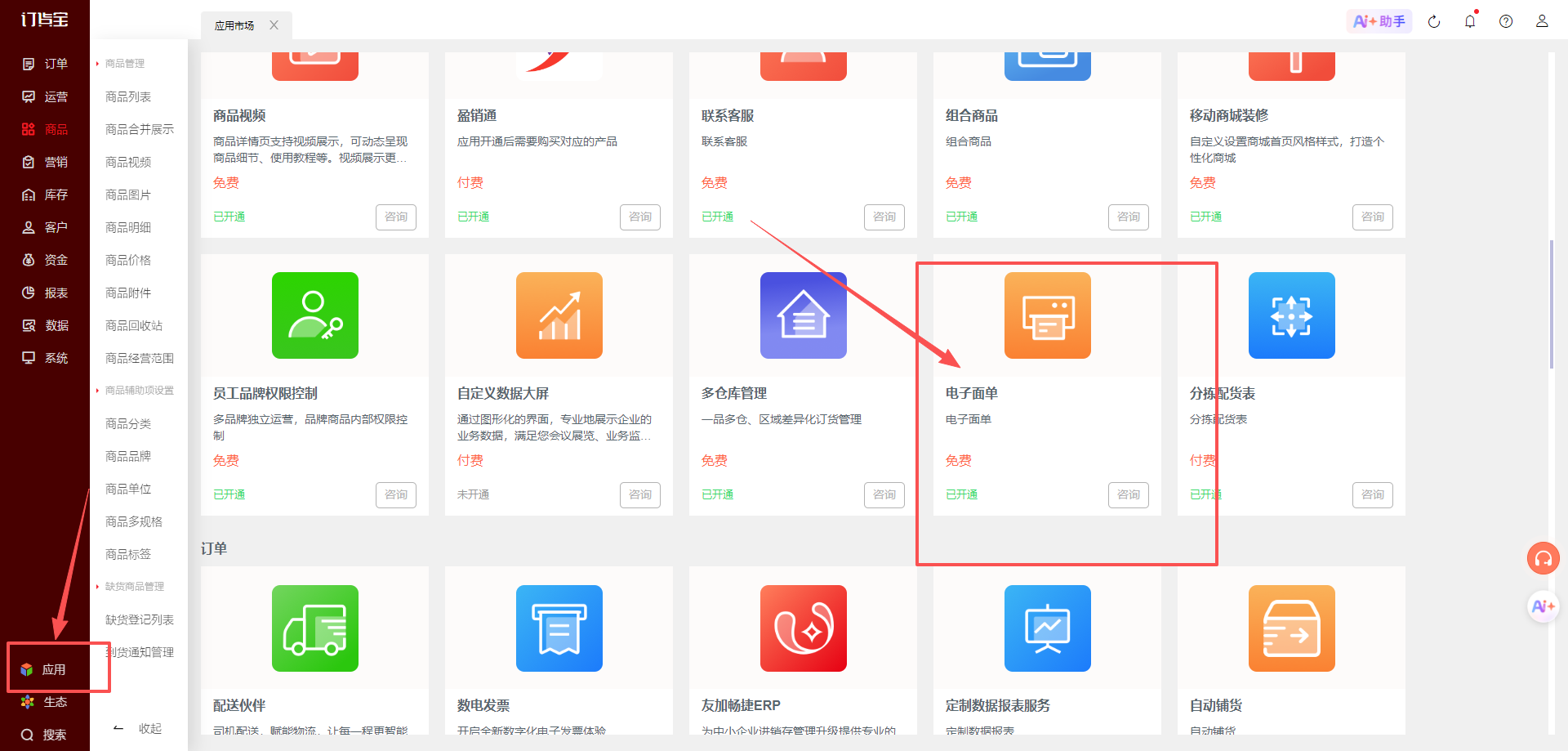Open 商品分类 in the submenu

click(x=128, y=423)
